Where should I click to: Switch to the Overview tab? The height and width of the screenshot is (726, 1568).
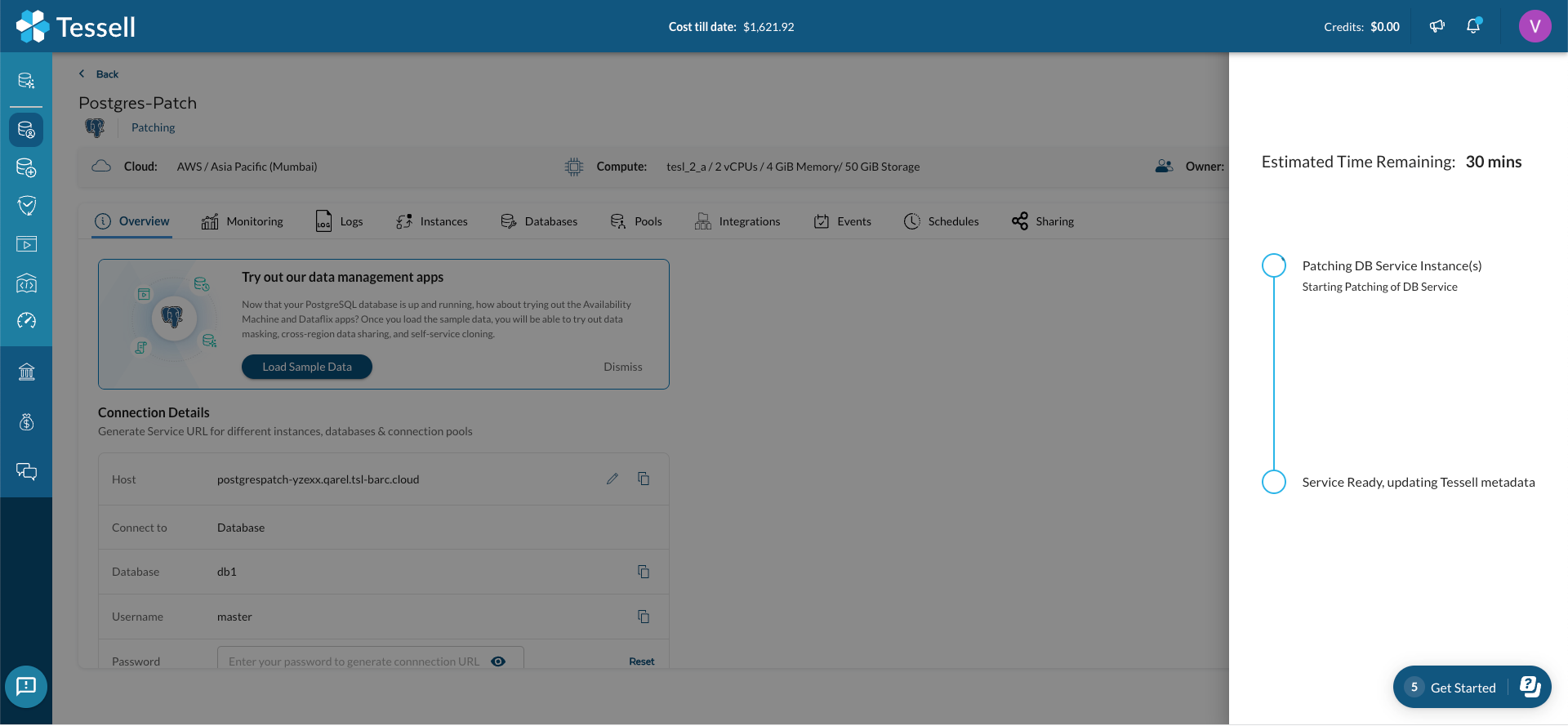point(132,221)
